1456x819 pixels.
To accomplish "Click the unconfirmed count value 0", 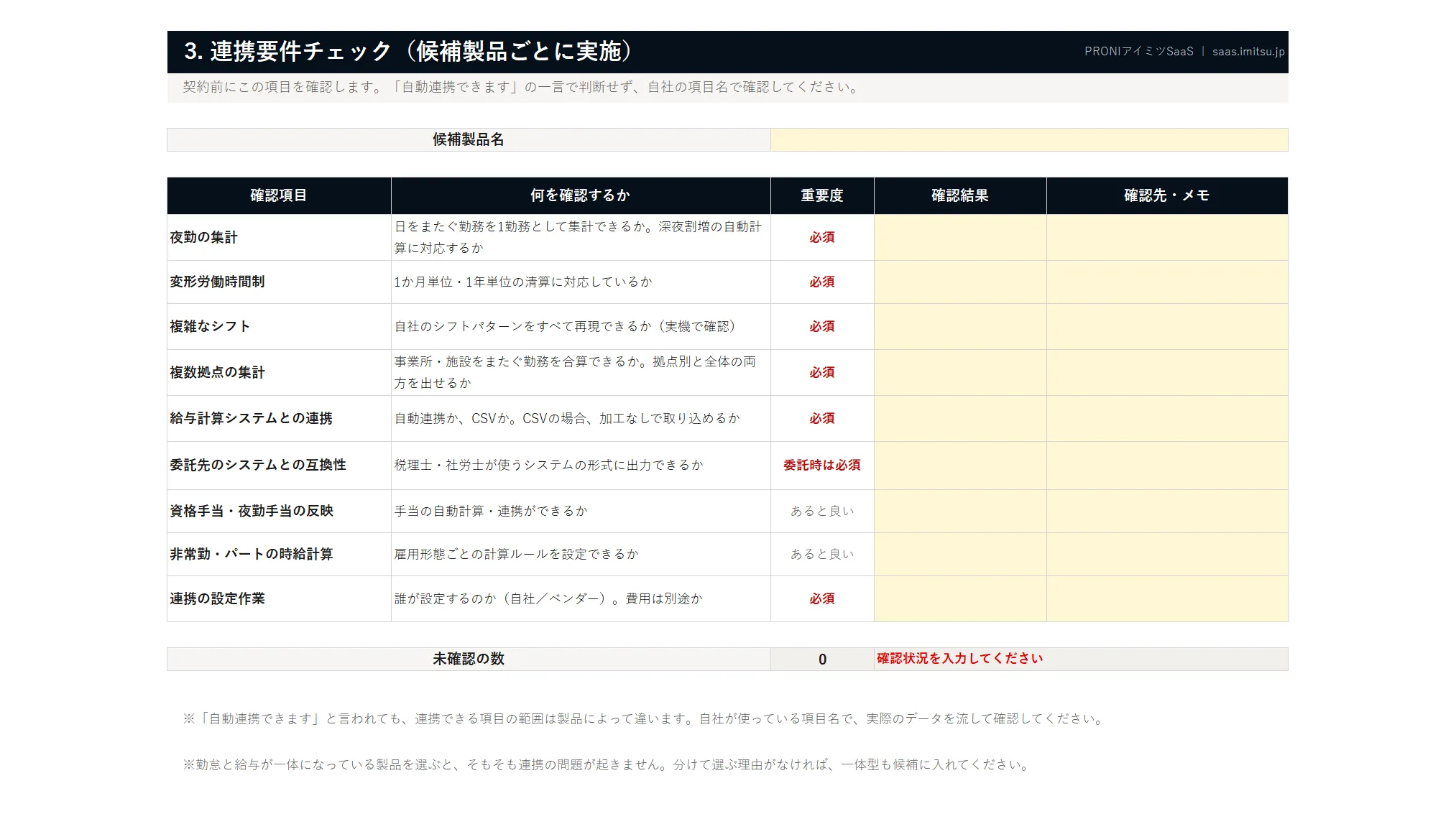I will 822,659.
